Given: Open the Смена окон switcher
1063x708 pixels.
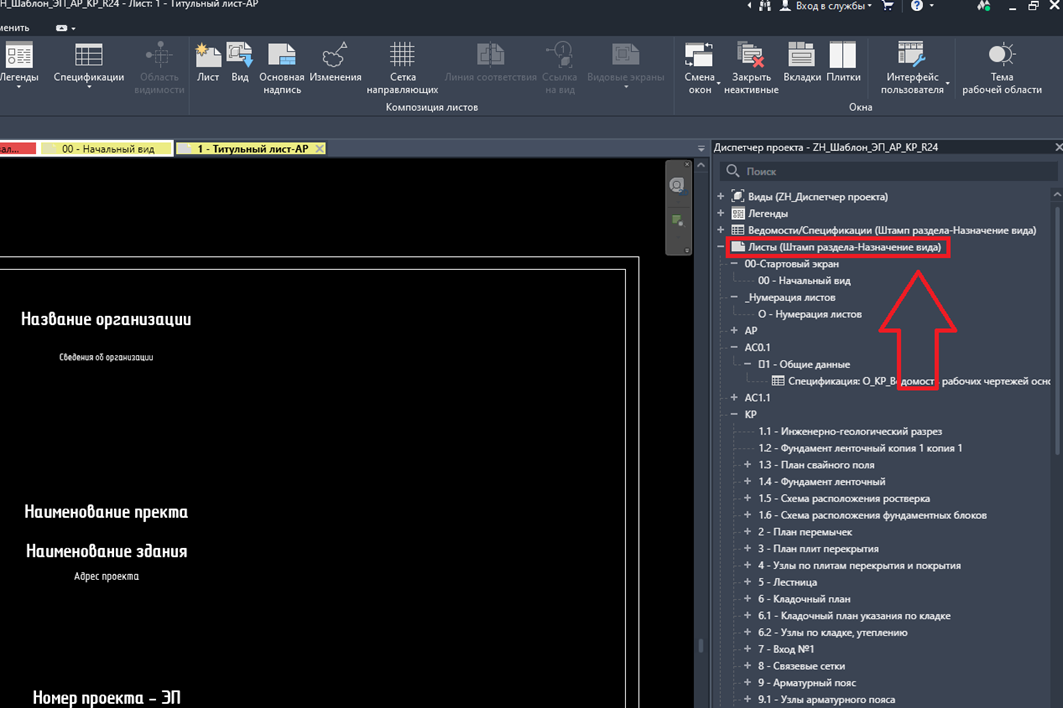Looking at the screenshot, I should 699,68.
